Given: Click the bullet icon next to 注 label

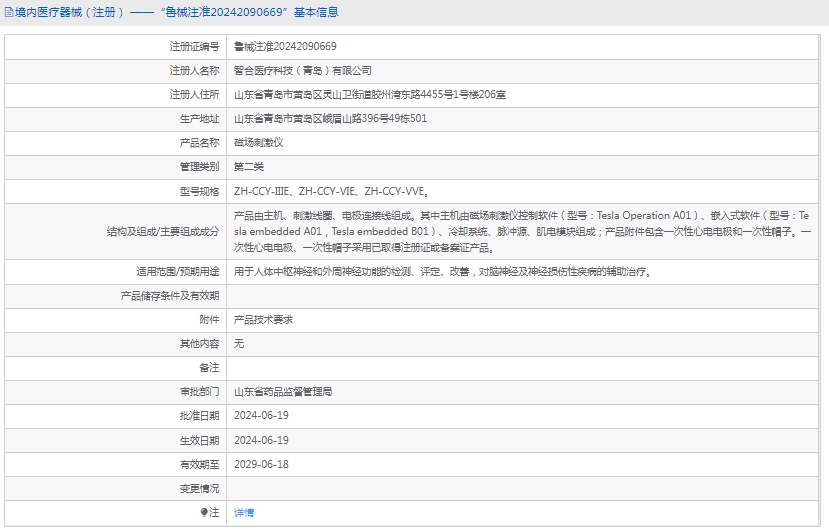Looking at the screenshot, I should tap(204, 512).
